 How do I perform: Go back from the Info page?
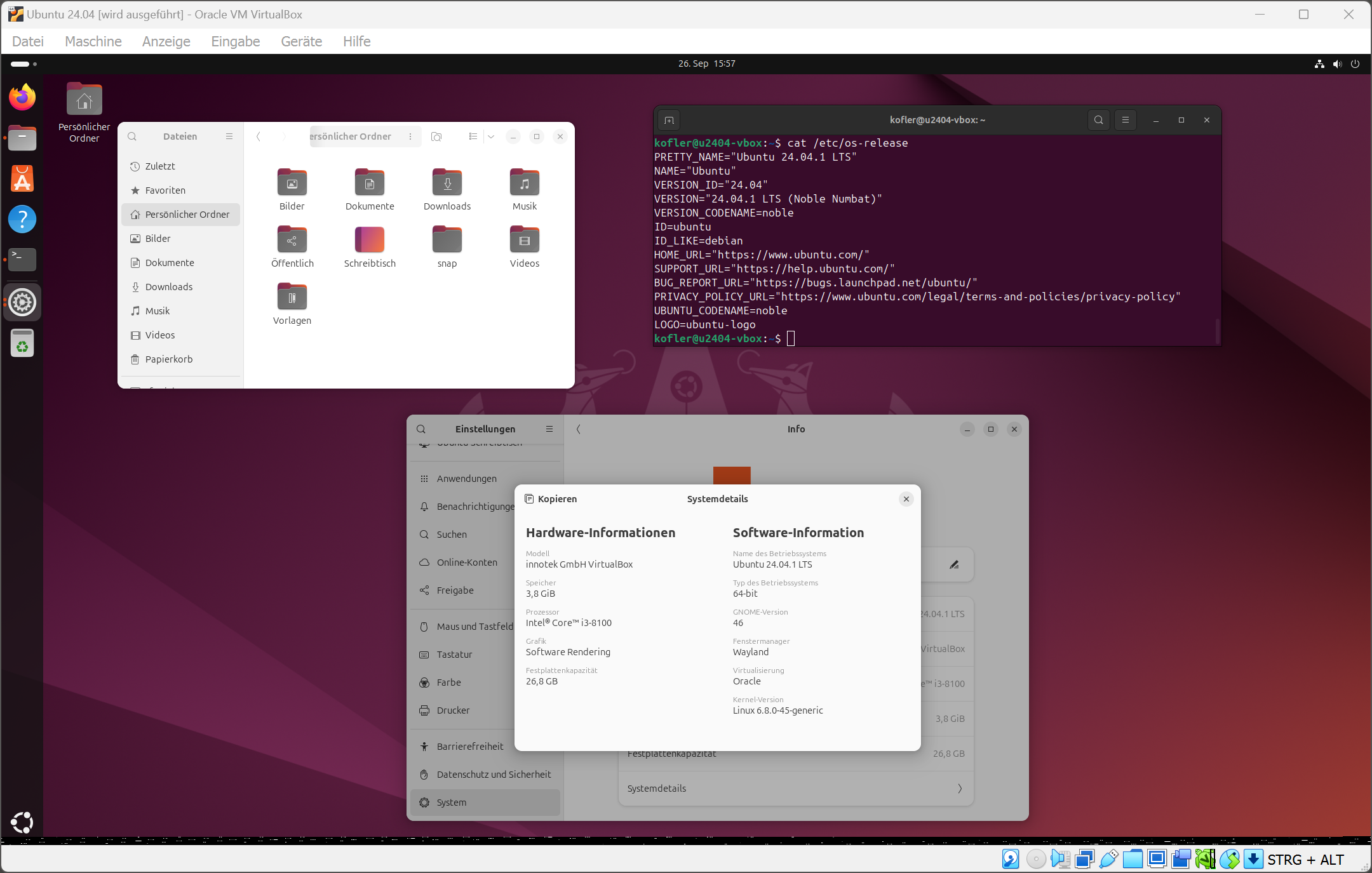tap(579, 429)
